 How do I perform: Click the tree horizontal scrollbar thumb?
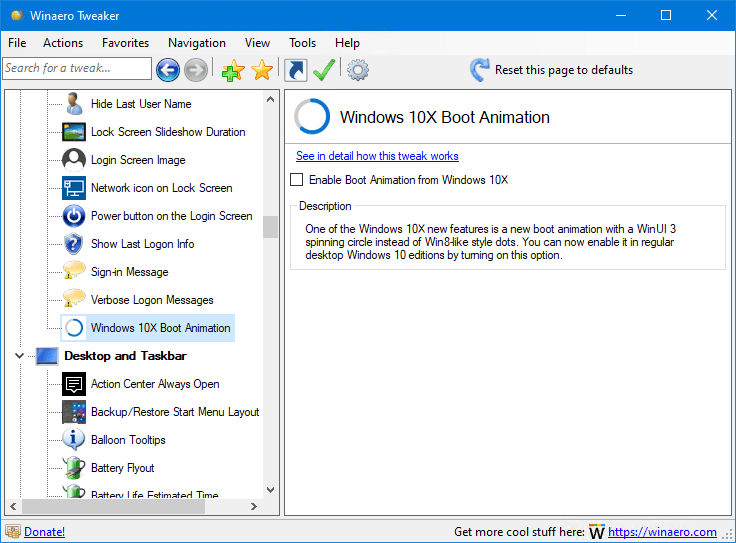tap(113, 506)
